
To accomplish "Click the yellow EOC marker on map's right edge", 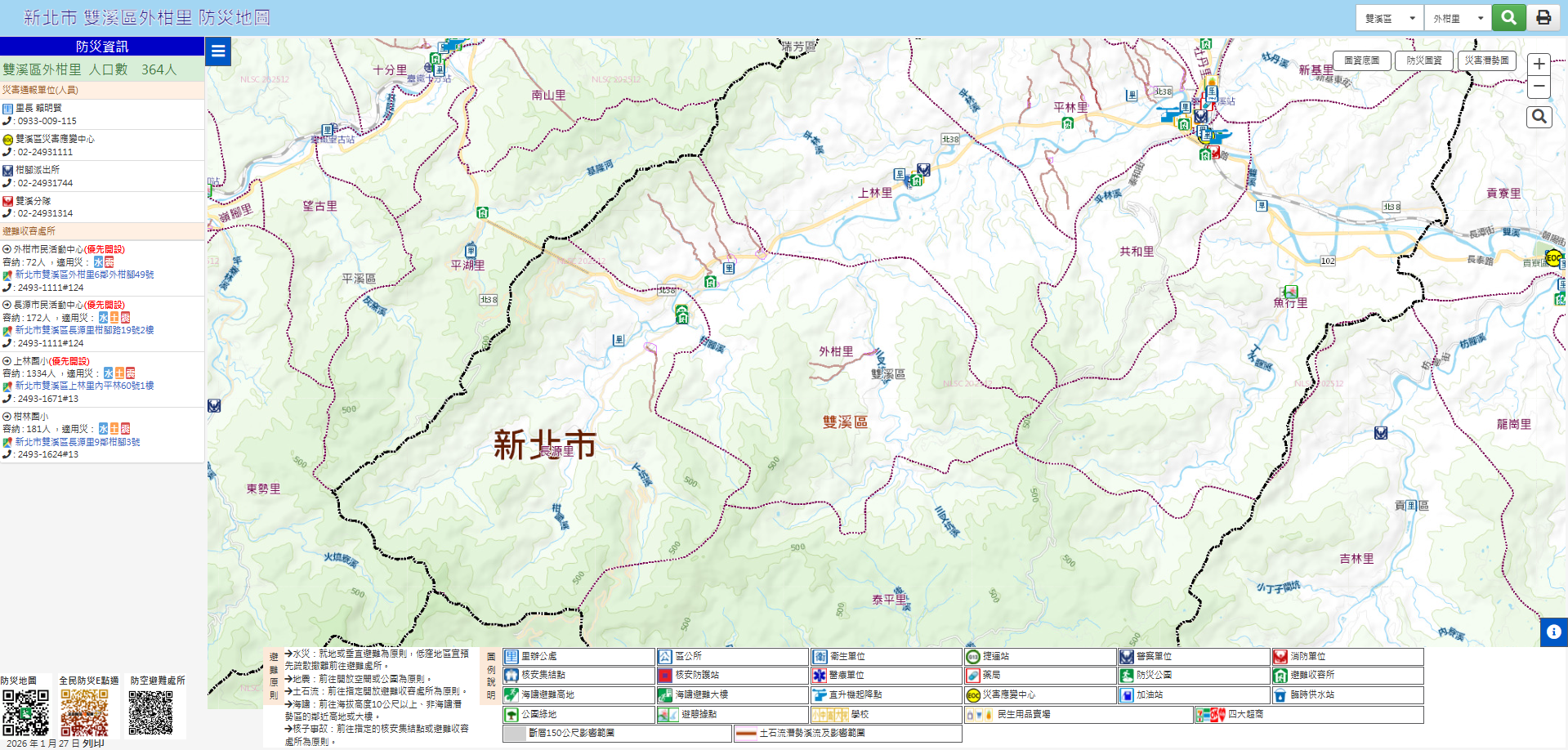I will click(1553, 258).
